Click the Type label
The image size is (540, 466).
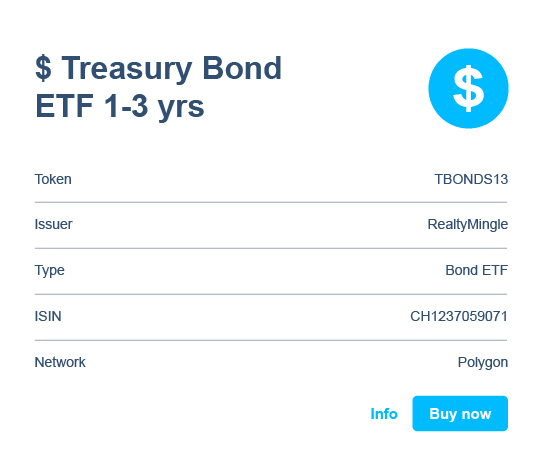tap(50, 271)
